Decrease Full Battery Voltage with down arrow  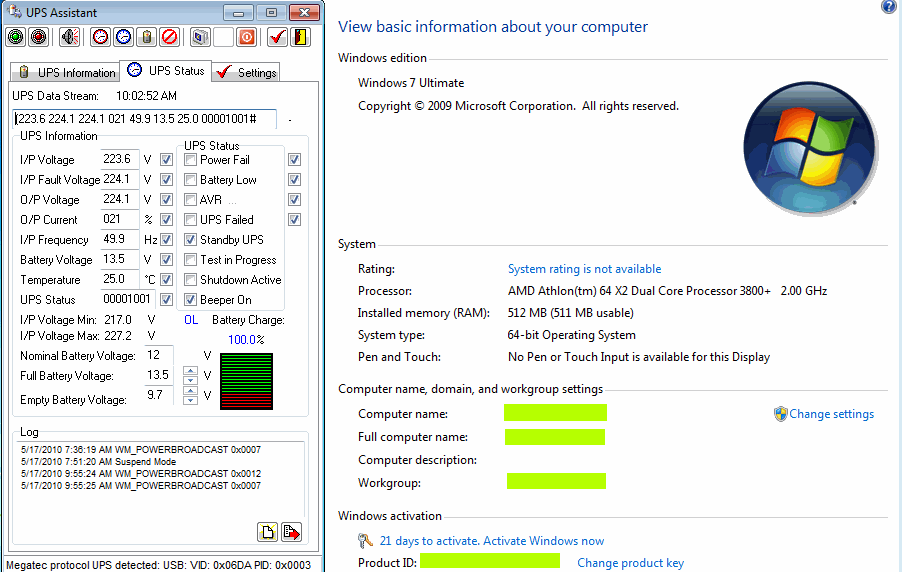190,380
